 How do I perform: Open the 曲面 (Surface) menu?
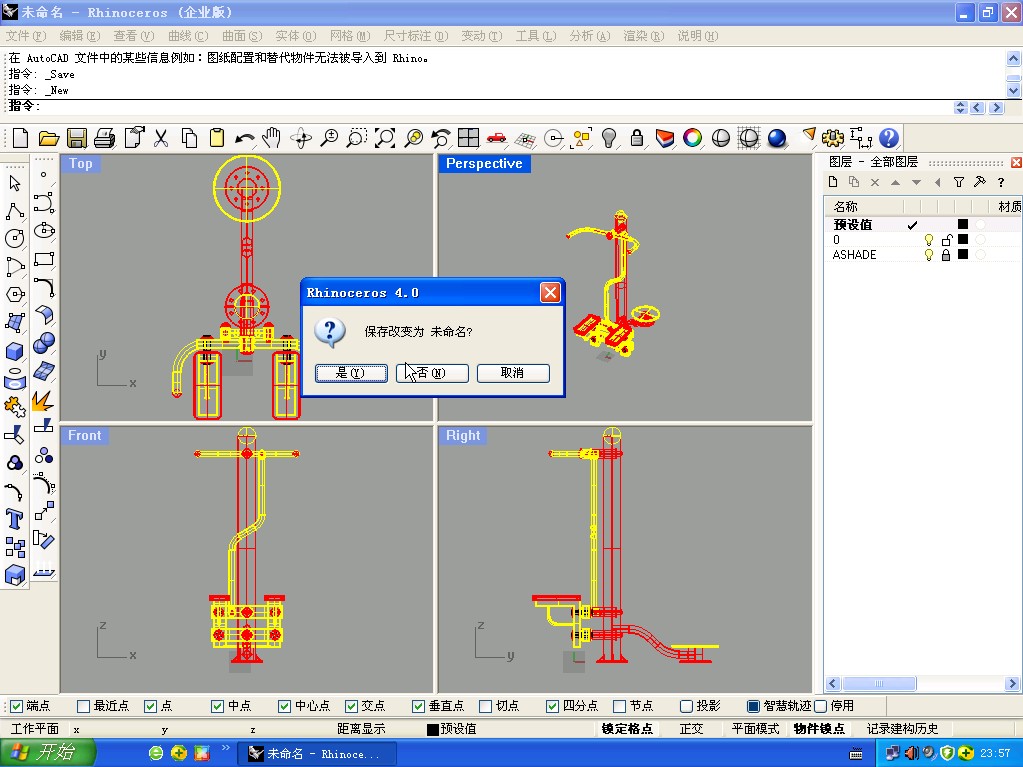pyautogui.click(x=242, y=36)
